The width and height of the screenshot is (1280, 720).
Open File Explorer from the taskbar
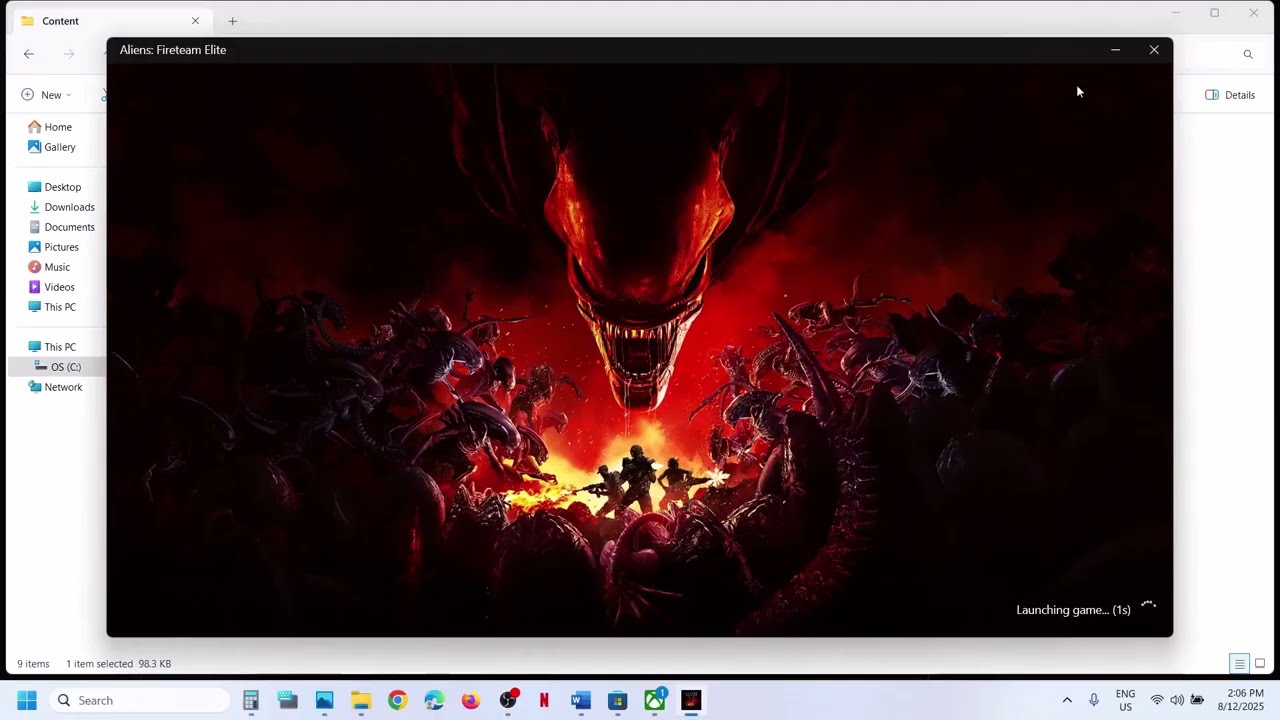click(x=361, y=700)
